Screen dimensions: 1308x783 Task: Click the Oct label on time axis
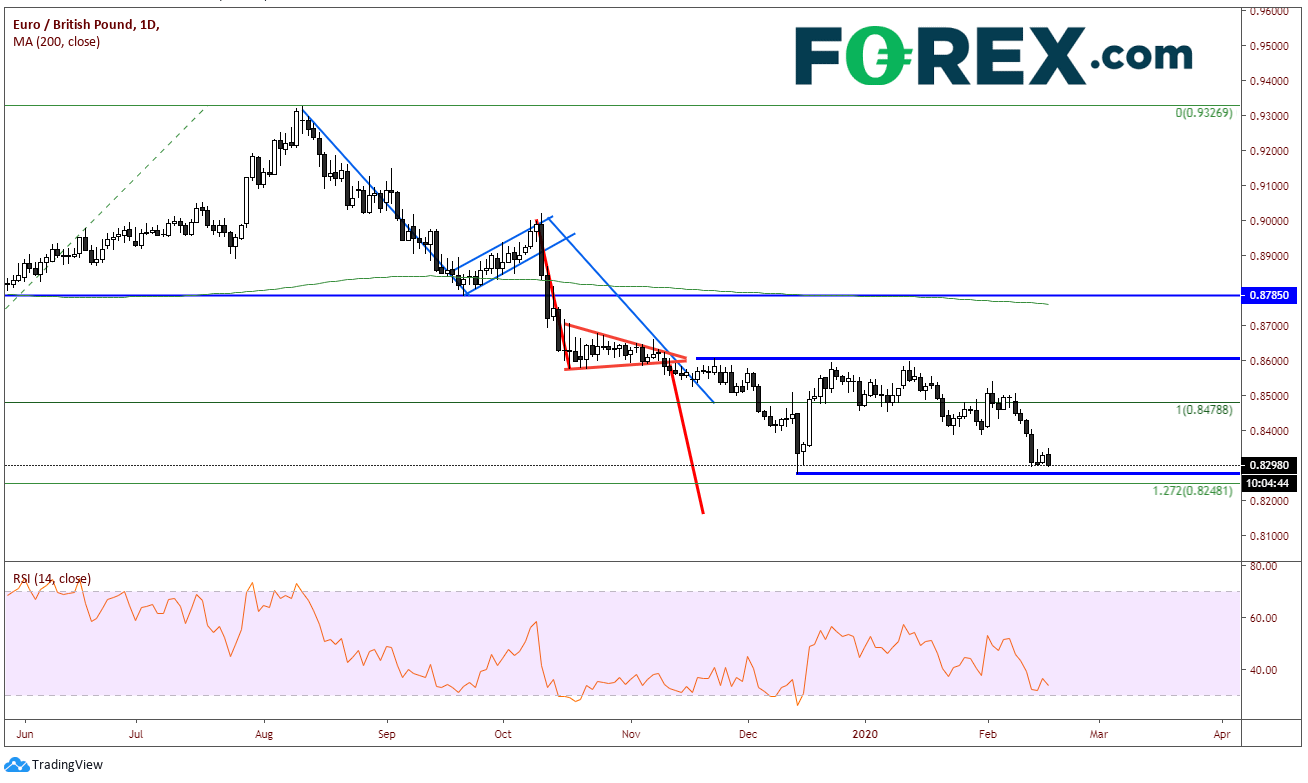(x=502, y=733)
